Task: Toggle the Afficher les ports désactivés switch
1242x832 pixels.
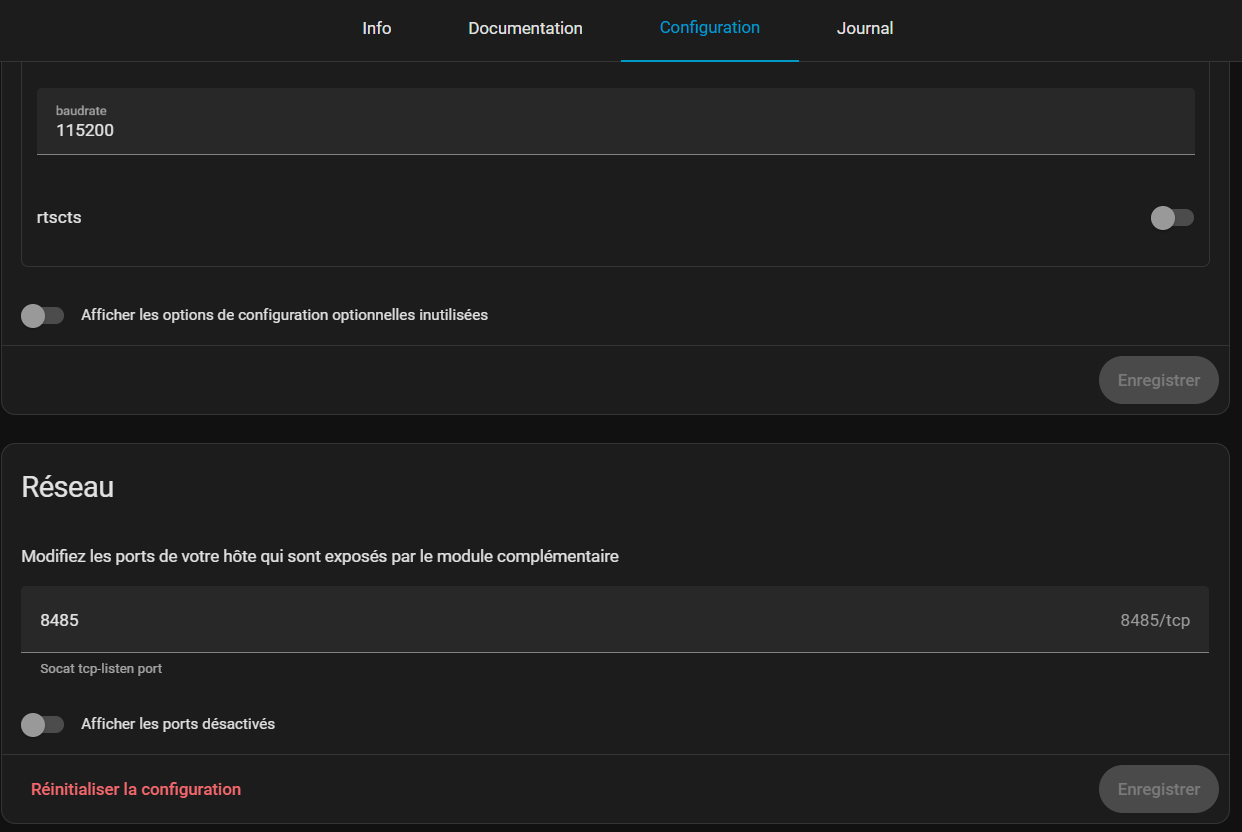Action: point(42,724)
